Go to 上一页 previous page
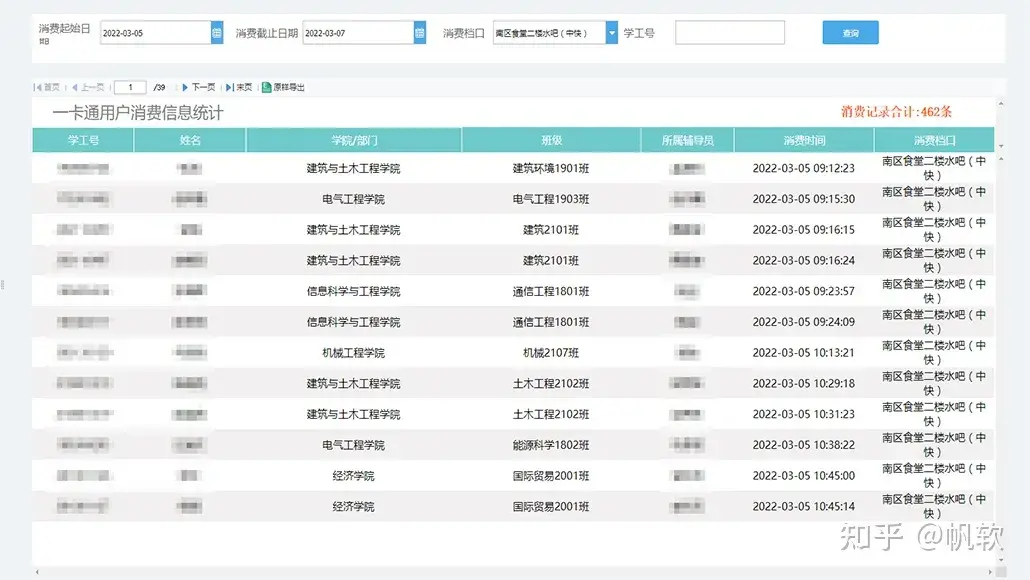This screenshot has width=1030, height=580. [x=88, y=87]
